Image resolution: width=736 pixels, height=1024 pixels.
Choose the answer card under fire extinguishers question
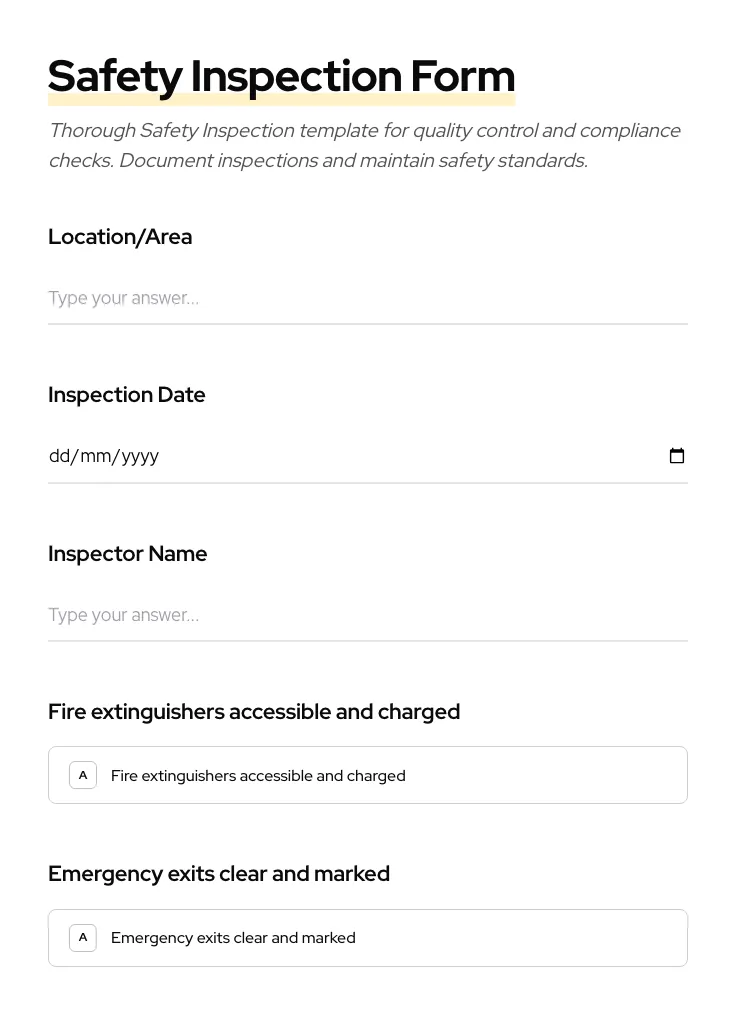click(368, 774)
